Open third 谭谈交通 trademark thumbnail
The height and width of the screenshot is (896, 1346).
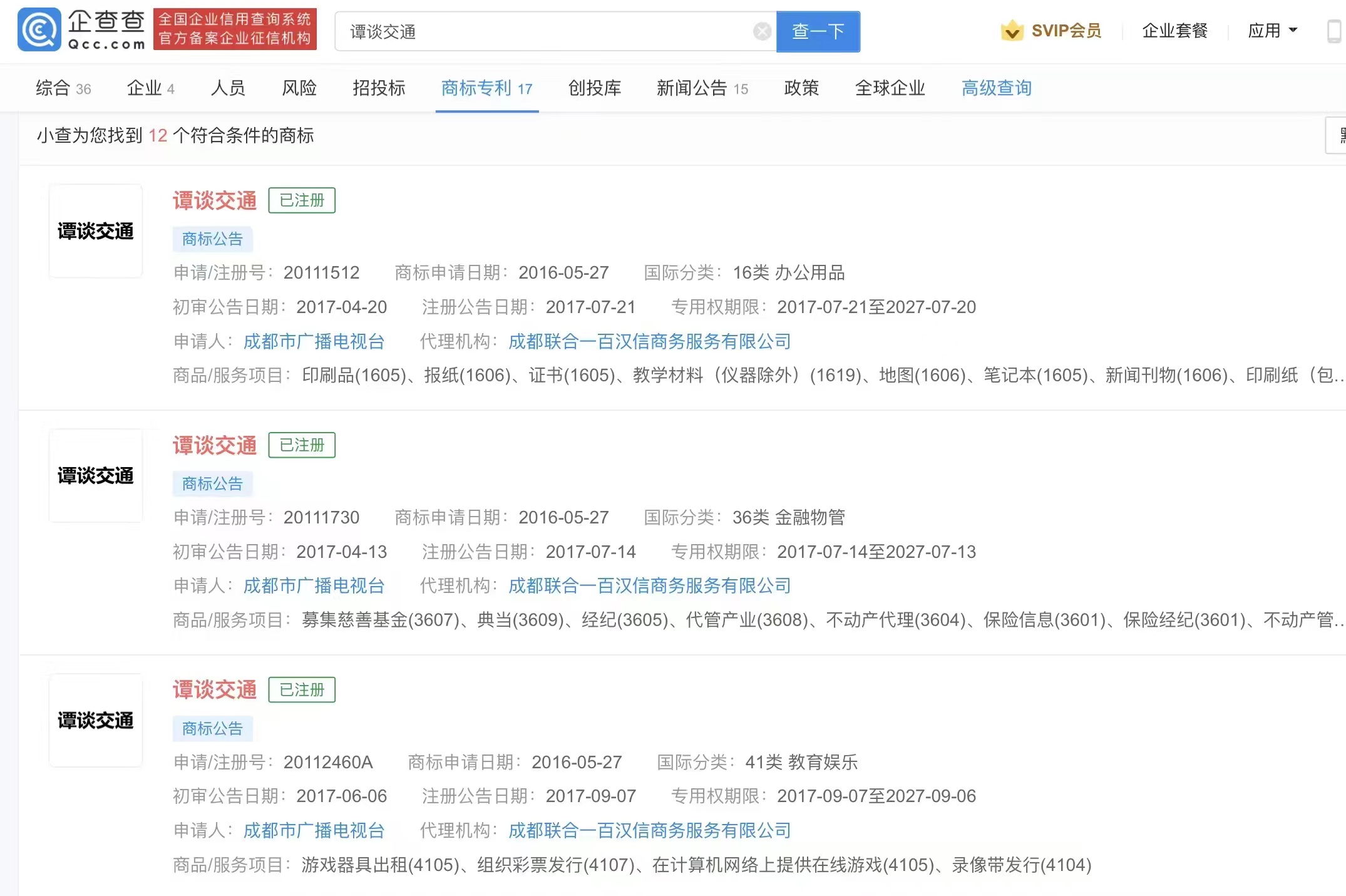96,721
